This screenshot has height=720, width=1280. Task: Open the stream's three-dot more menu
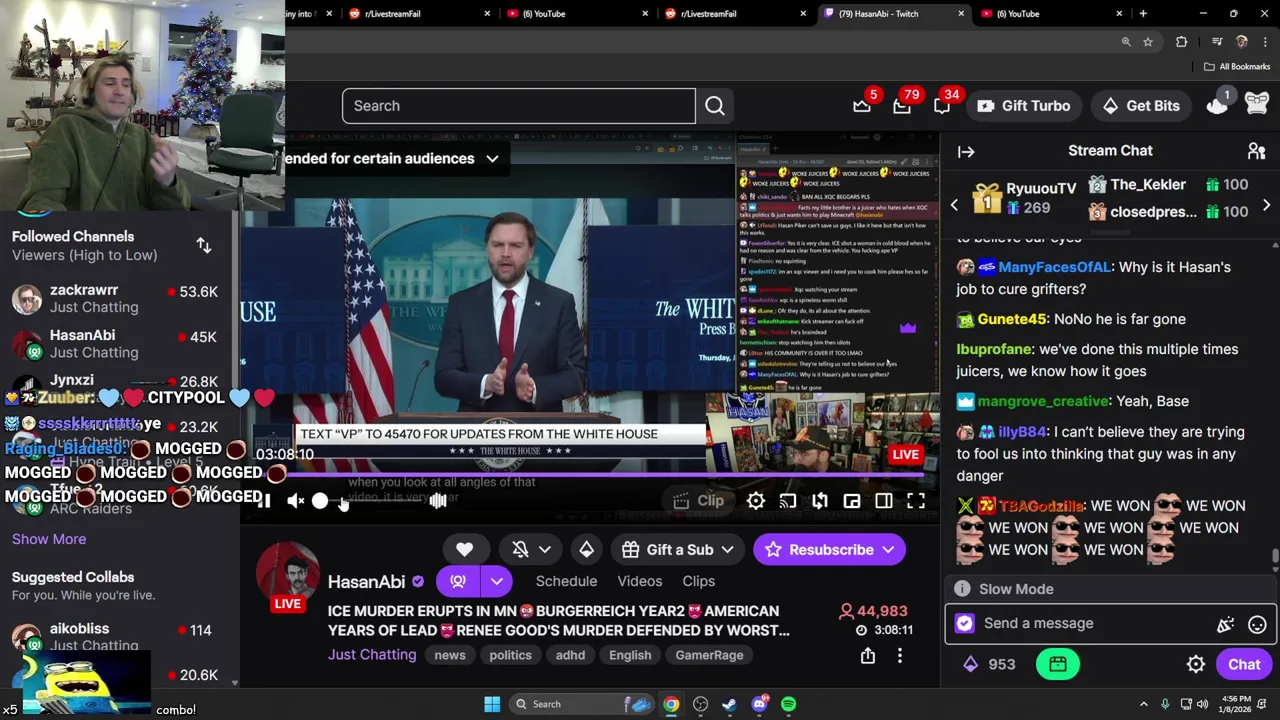(900, 656)
